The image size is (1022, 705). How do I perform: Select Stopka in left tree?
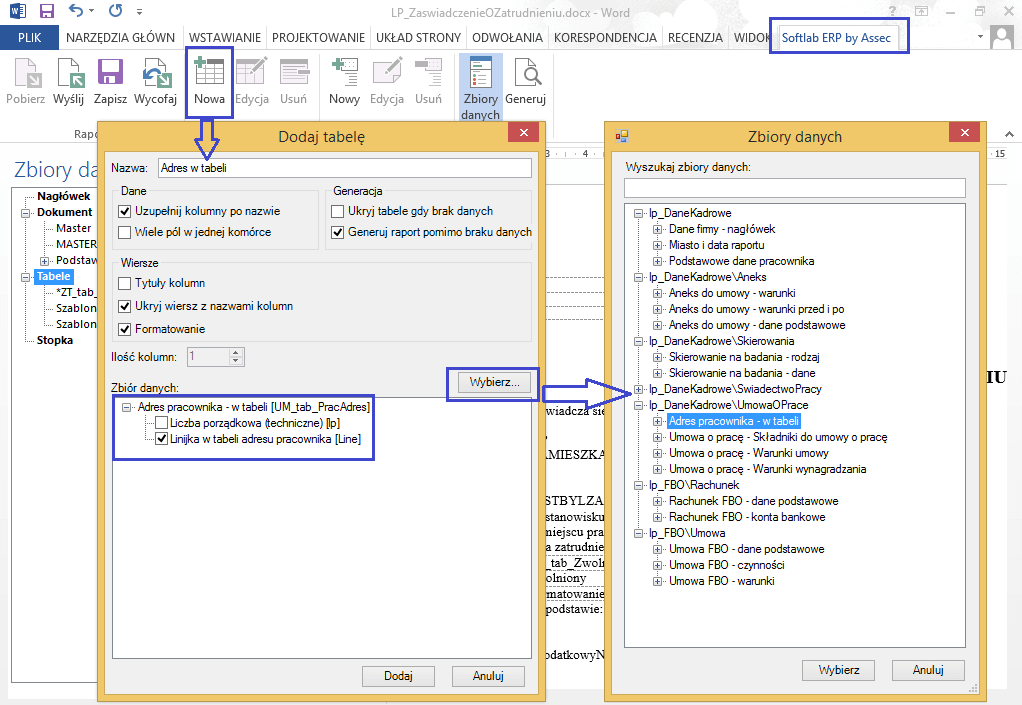coord(55,340)
